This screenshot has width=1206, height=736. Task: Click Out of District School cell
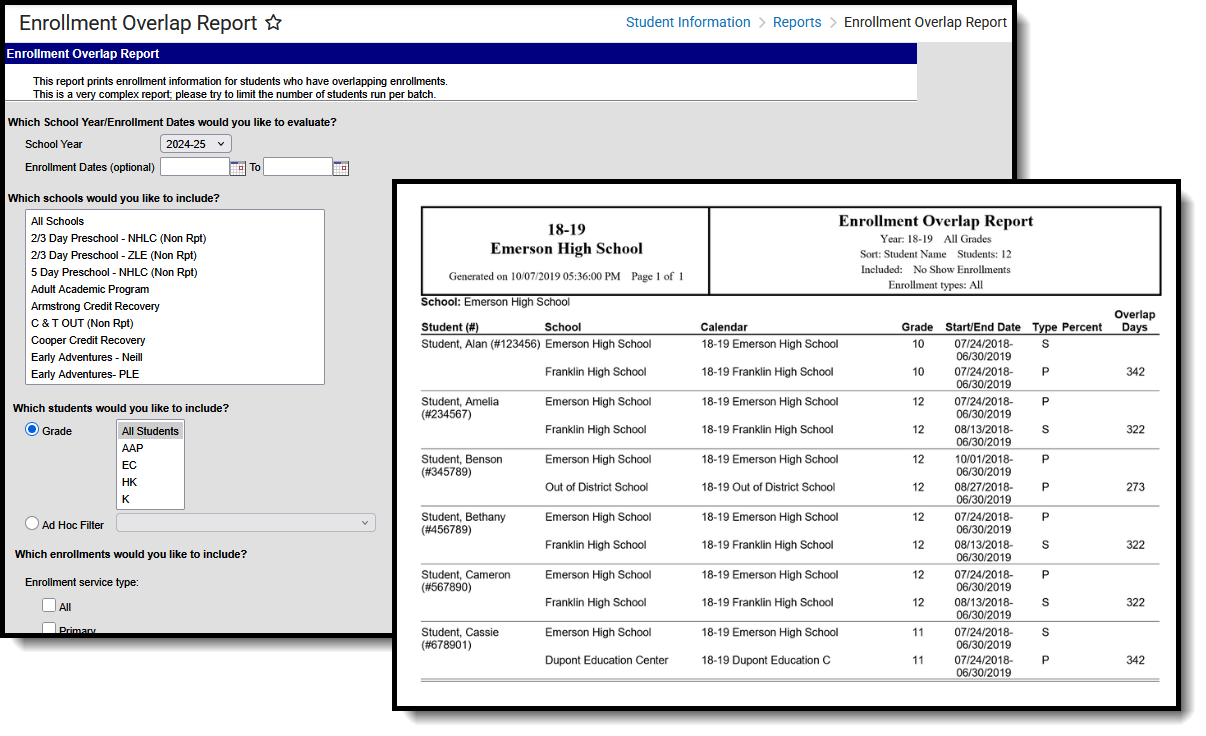point(596,487)
